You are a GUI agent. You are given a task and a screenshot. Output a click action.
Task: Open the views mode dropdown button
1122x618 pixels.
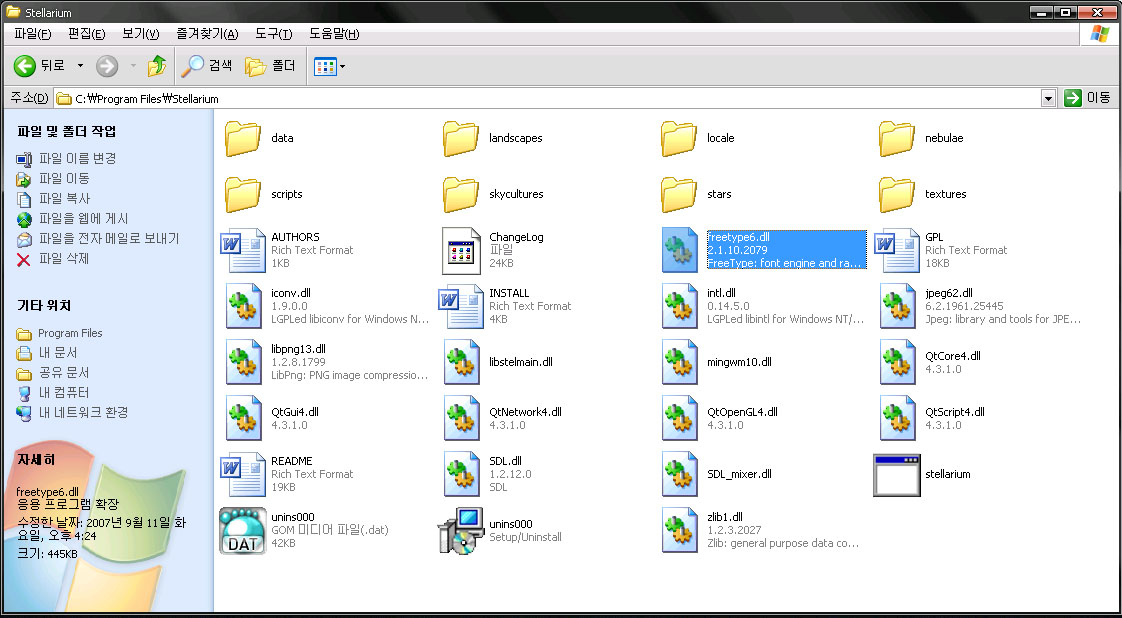click(329, 67)
